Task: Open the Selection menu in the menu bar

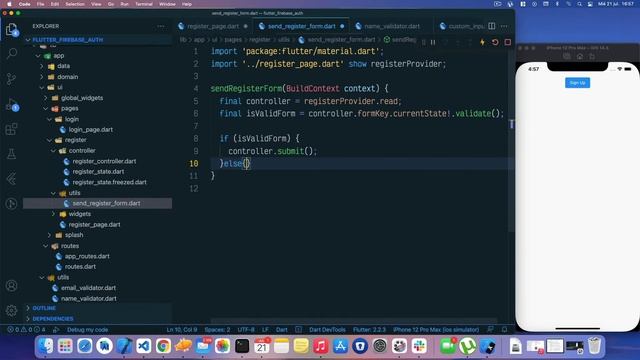Action: coord(75,4)
